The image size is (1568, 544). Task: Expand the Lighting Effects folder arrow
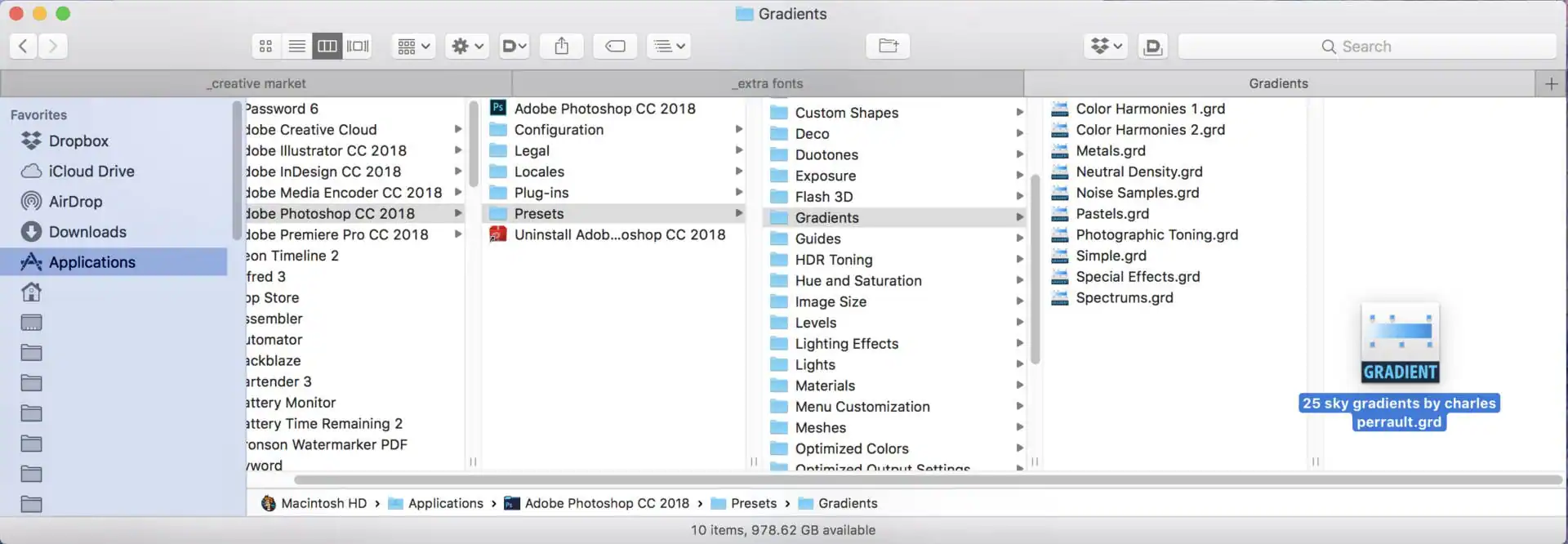1019,343
